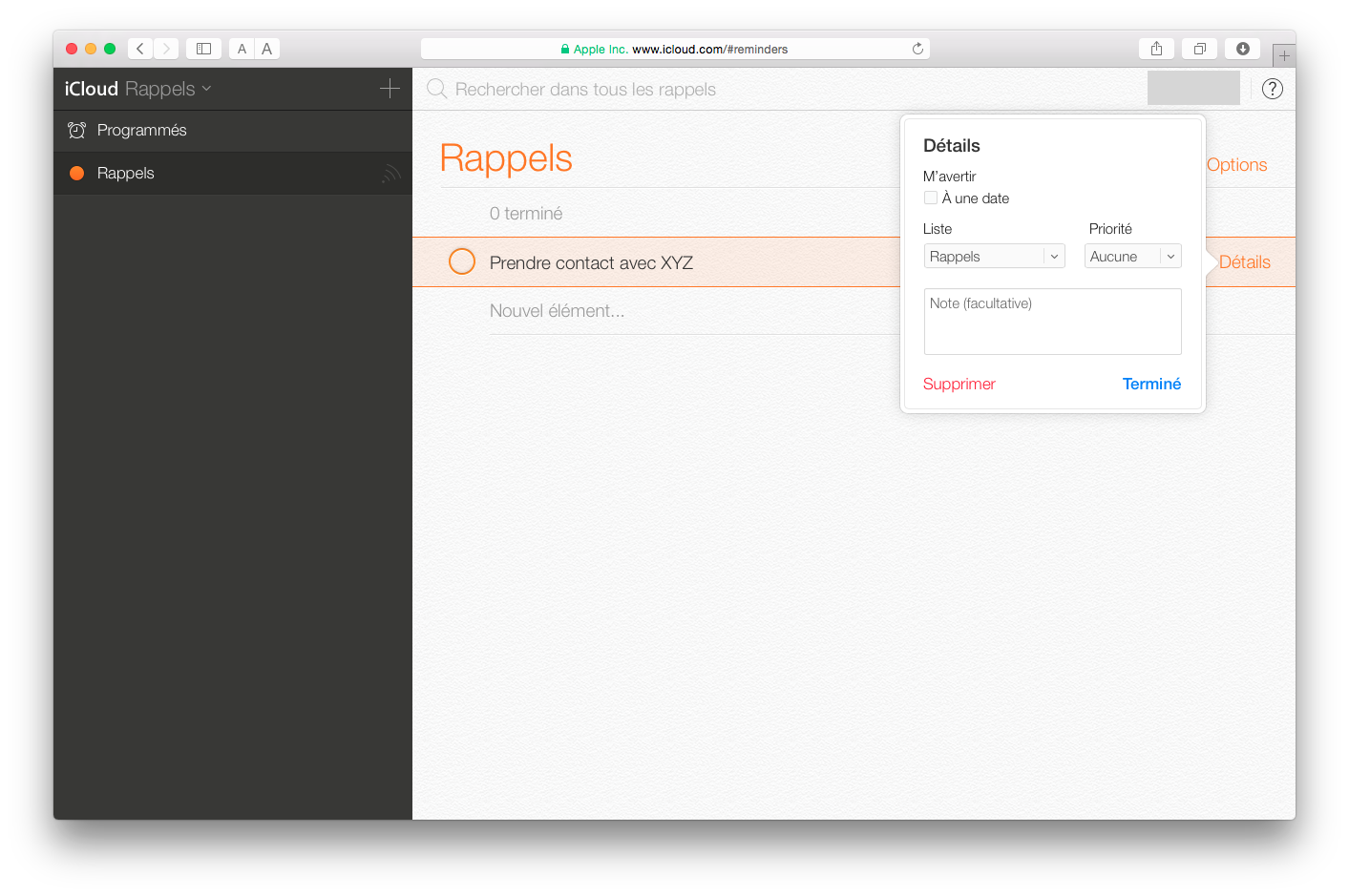Click the Safari share icon
Image resolution: width=1349 pixels, height=896 pixels.
tap(1156, 49)
